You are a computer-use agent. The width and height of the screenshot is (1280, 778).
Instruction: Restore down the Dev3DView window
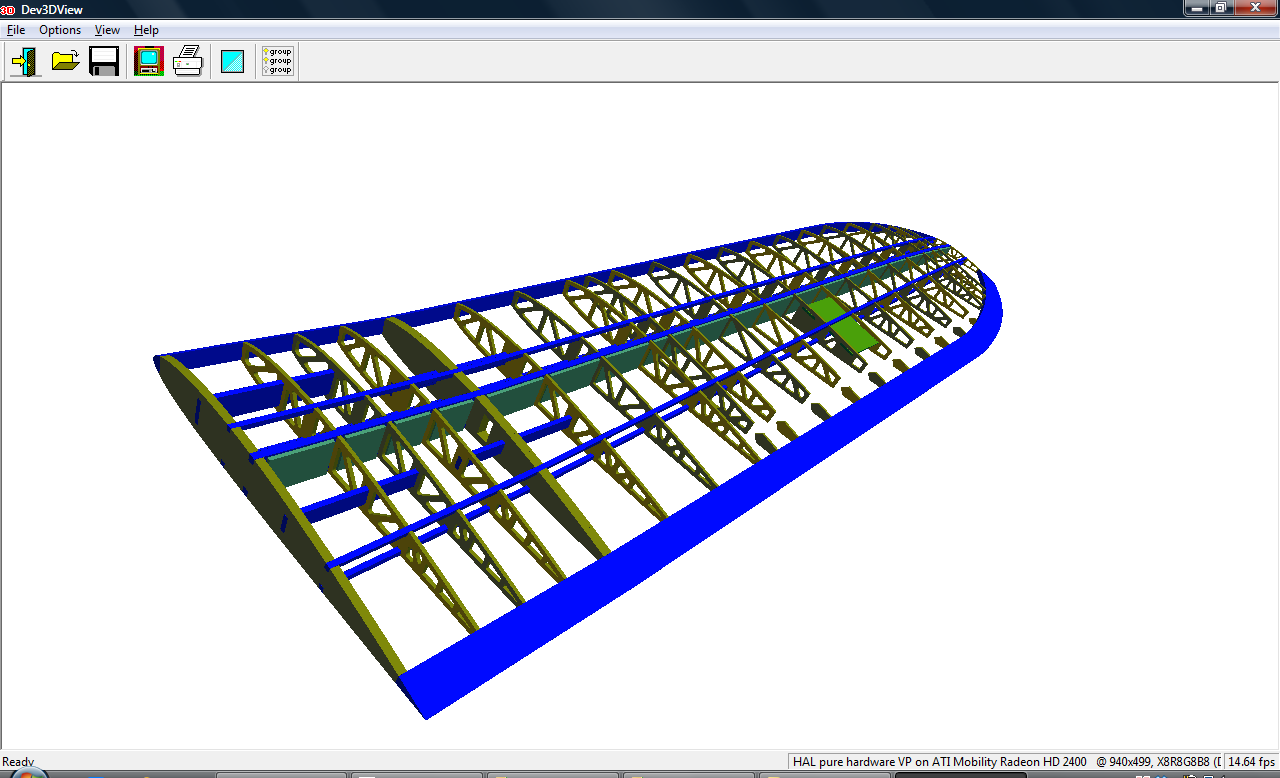pos(1221,8)
